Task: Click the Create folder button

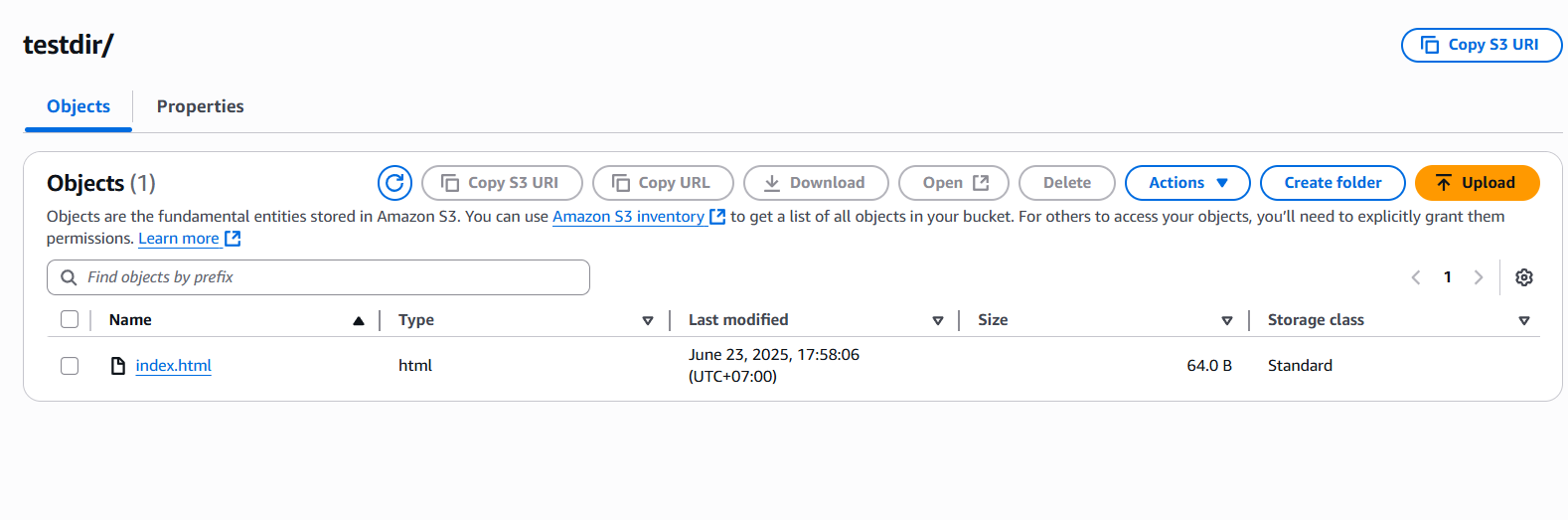Action: tap(1333, 183)
